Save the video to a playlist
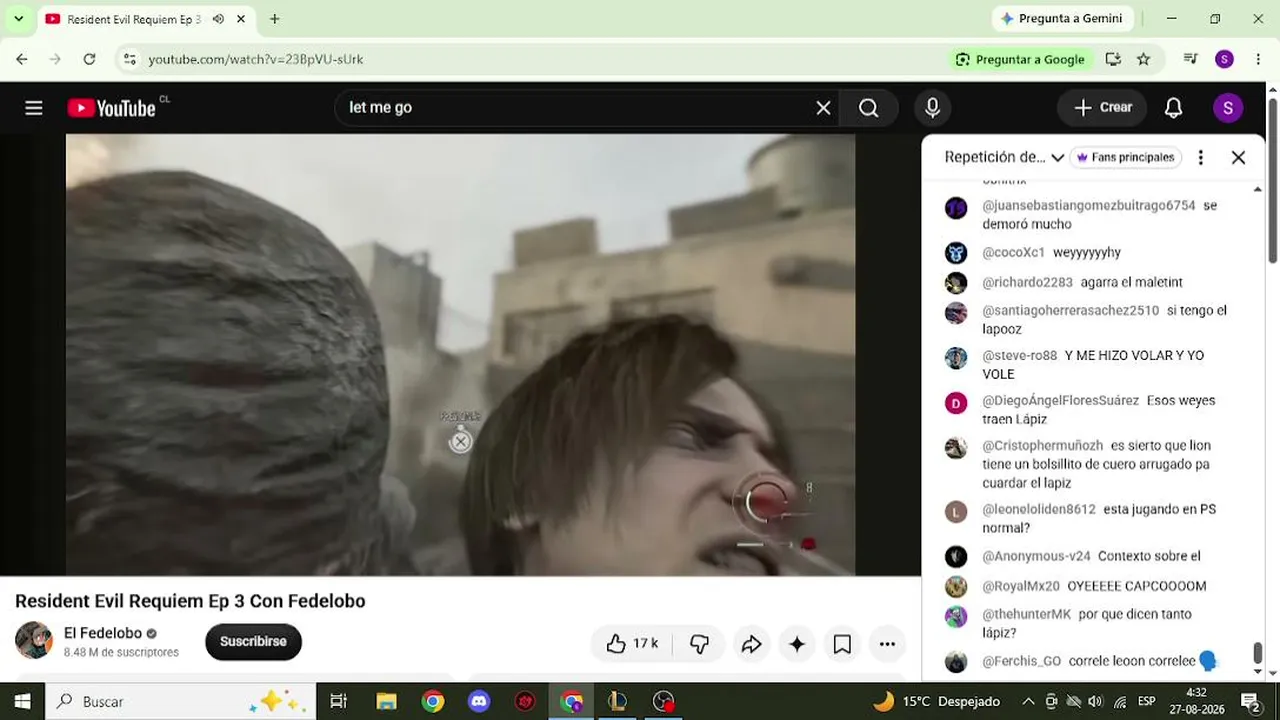Screen dimensions: 1280x720 pos(843,645)
